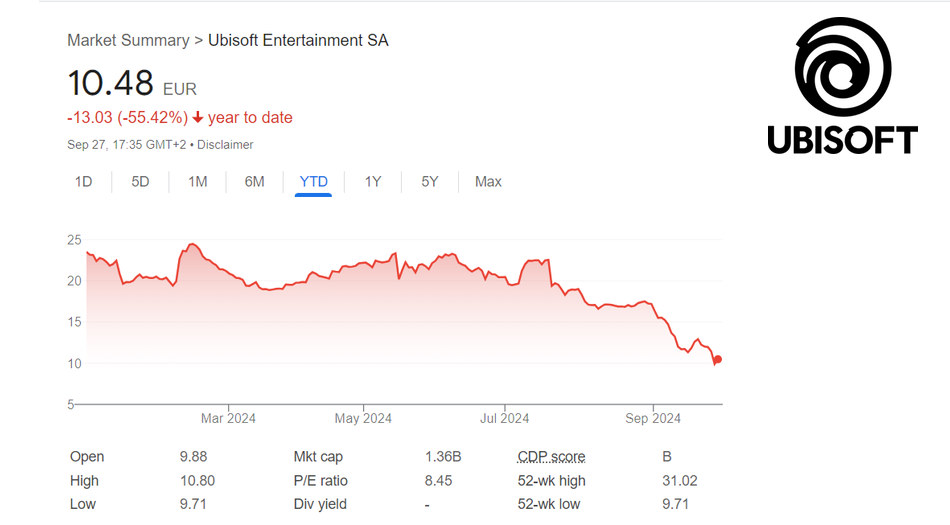Select the 1D time range tab
Image resolution: width=950 pixels, height=525 pixels.
(x=84, y=182)
